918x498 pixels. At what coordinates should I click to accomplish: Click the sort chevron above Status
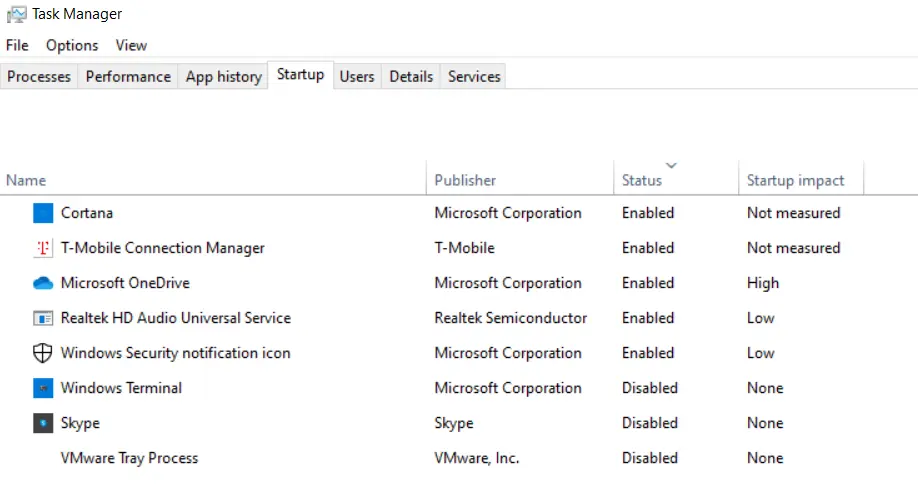tap(672, 166)
